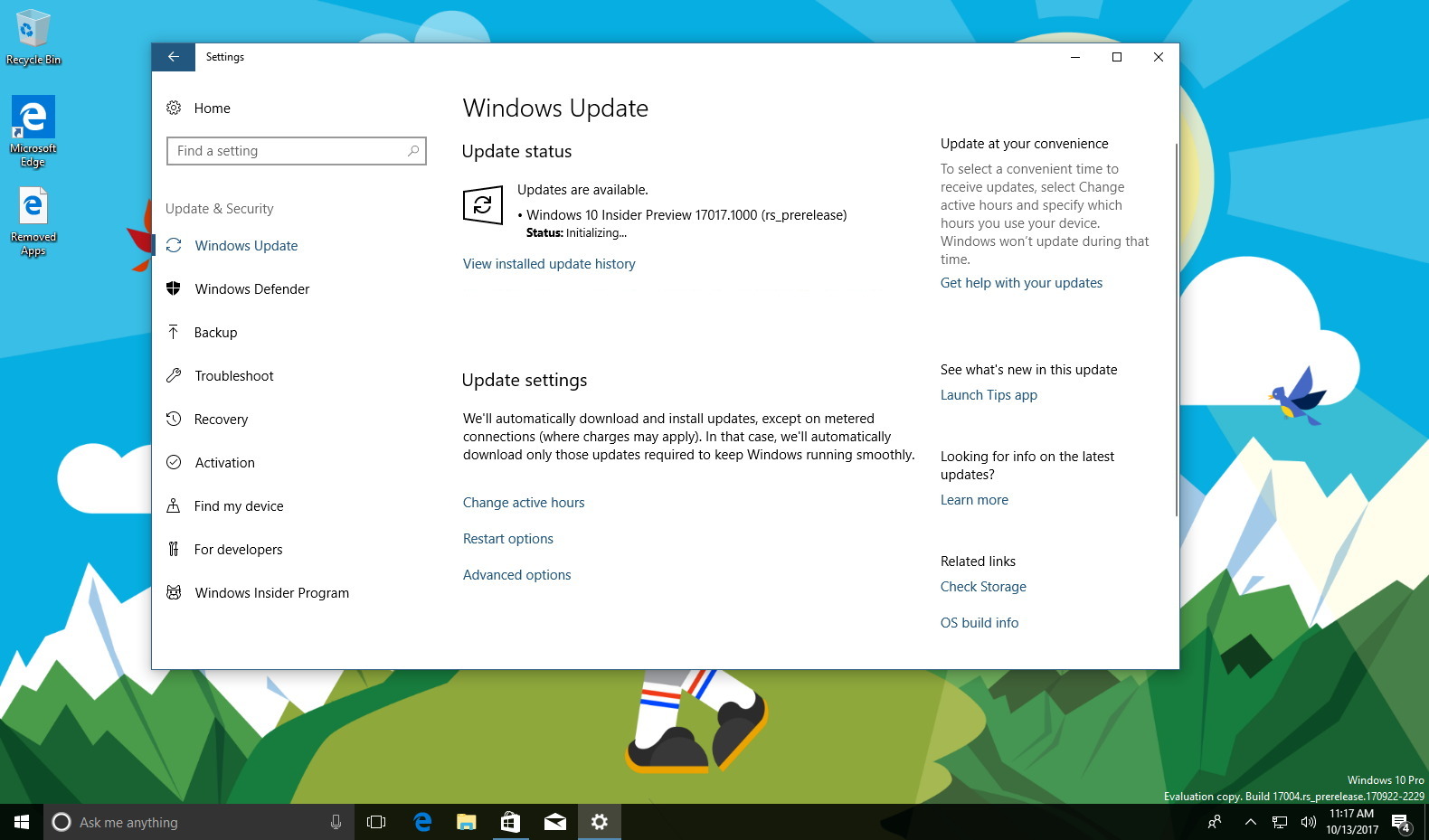Open Microsoft Edge desktop shortcut
The height and width of the screenshot is (840, 1429).
click(x=33, y=131)
